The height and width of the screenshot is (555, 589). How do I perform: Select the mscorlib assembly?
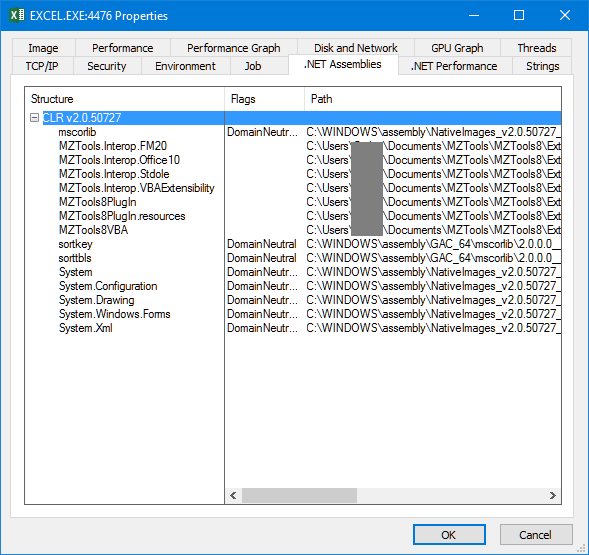click(77, 132)
